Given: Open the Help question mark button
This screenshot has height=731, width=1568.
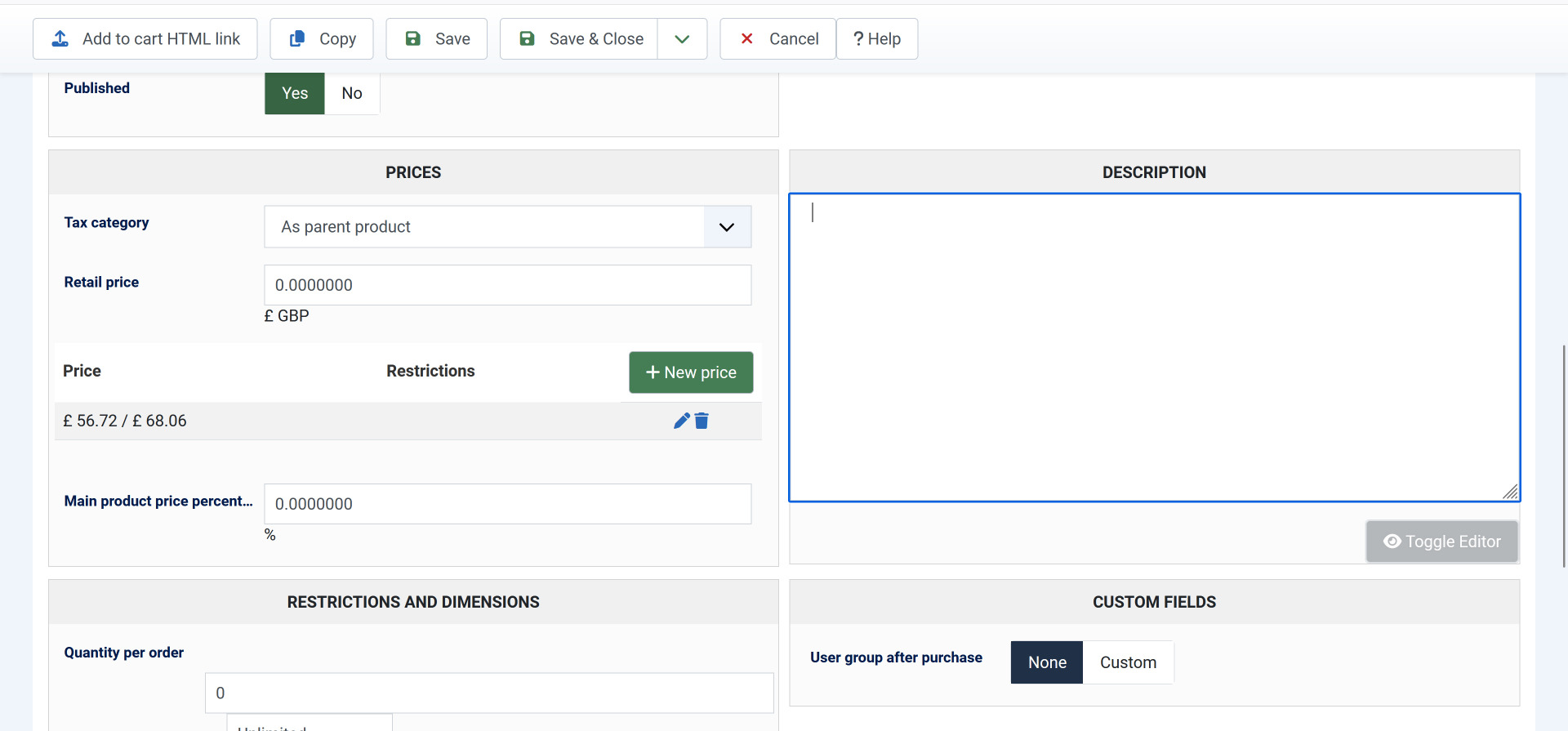Looking at the screenshot, I should pyautogui.click(x=877, y=39).
